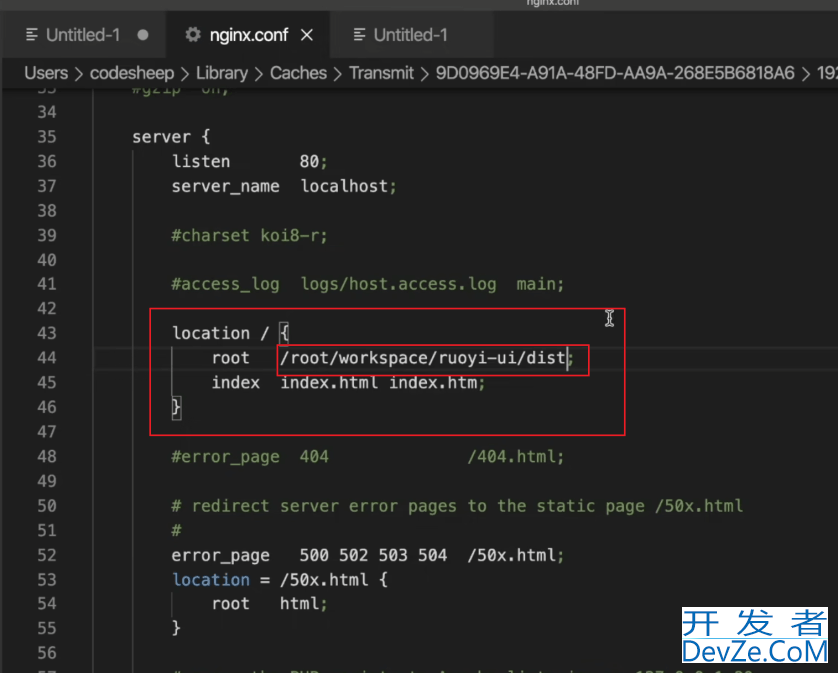Click the '#charset koi8-r;' comment

[x=249, y=235]
